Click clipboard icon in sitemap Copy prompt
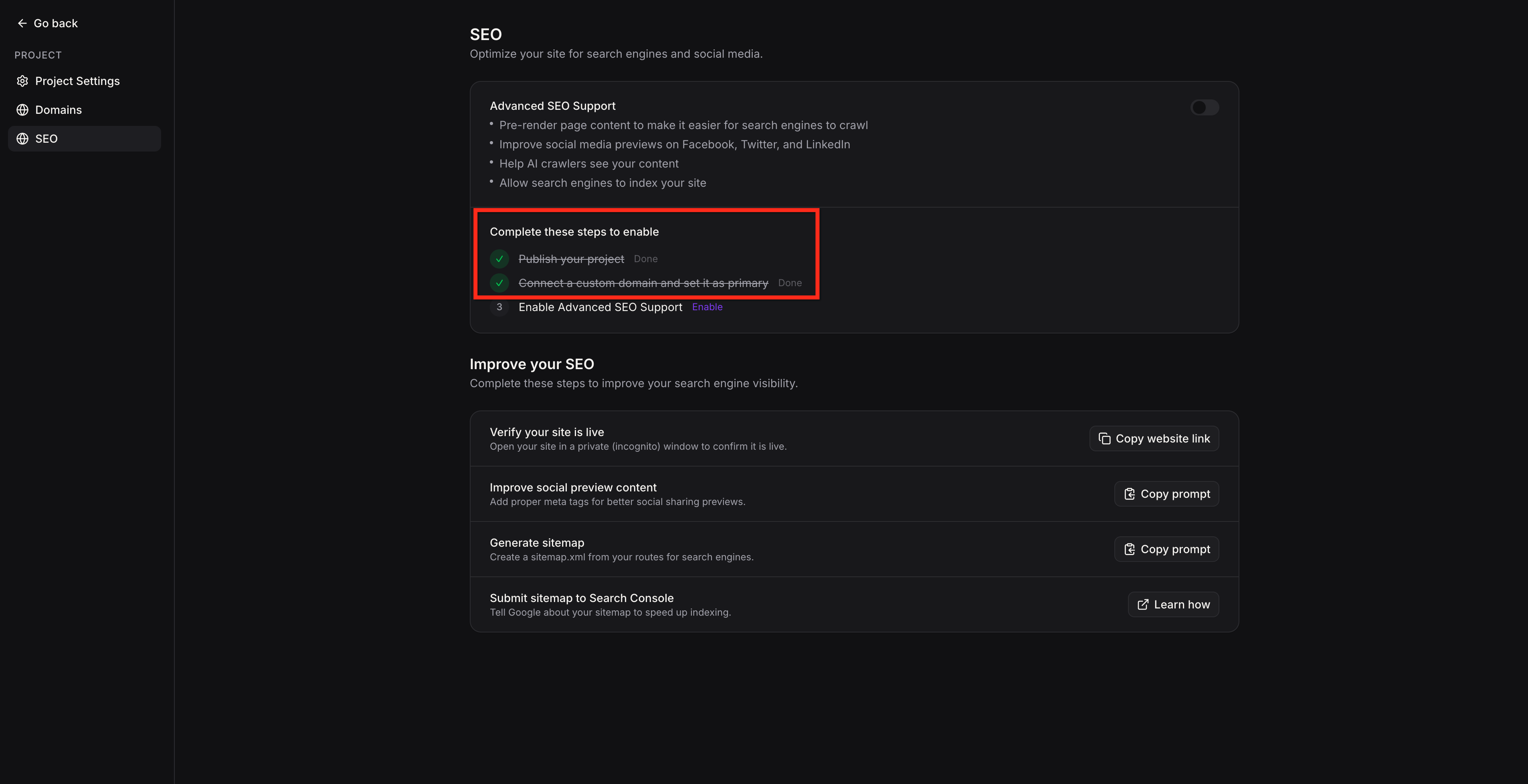The height and width of the screenshot is (784, 1528). (x=1129, y=549)
